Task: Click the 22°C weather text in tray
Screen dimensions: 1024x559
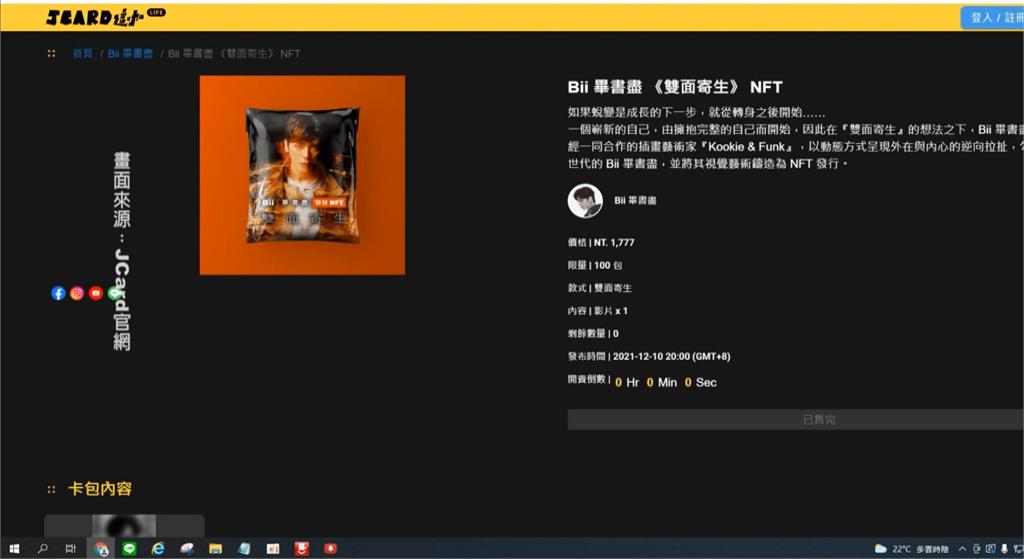Action: click(x=901, y=549)
